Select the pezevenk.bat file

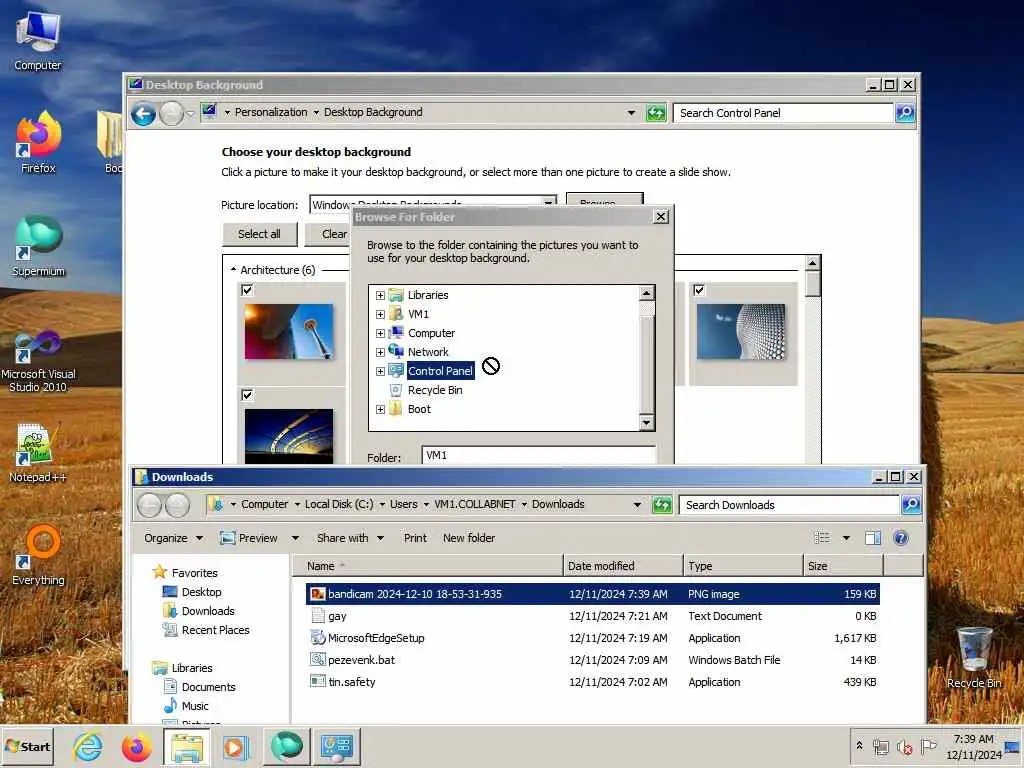593,660
